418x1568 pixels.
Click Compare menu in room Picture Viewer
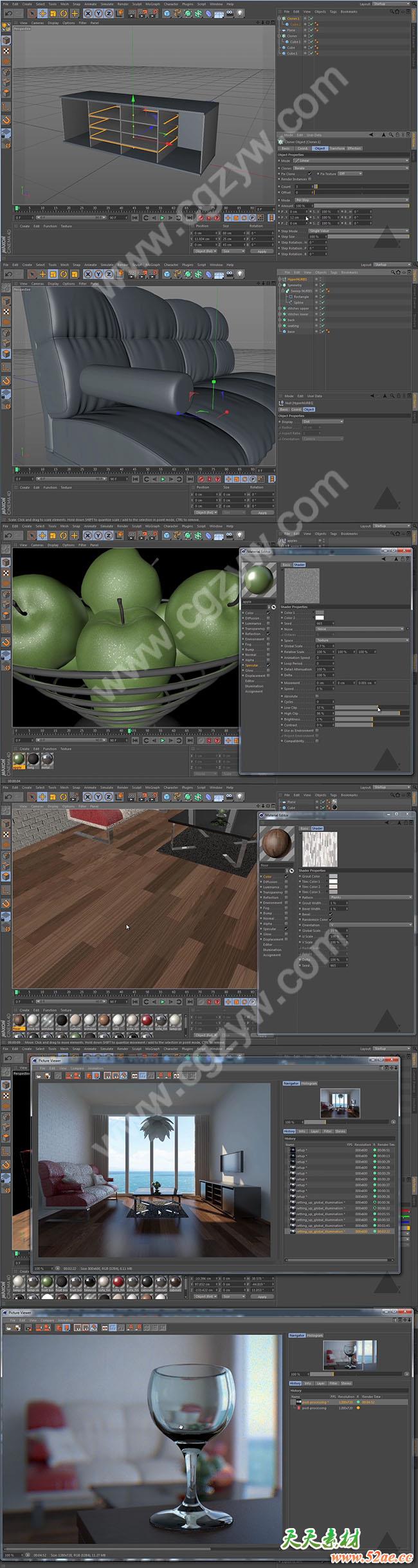click(77, 1068)
